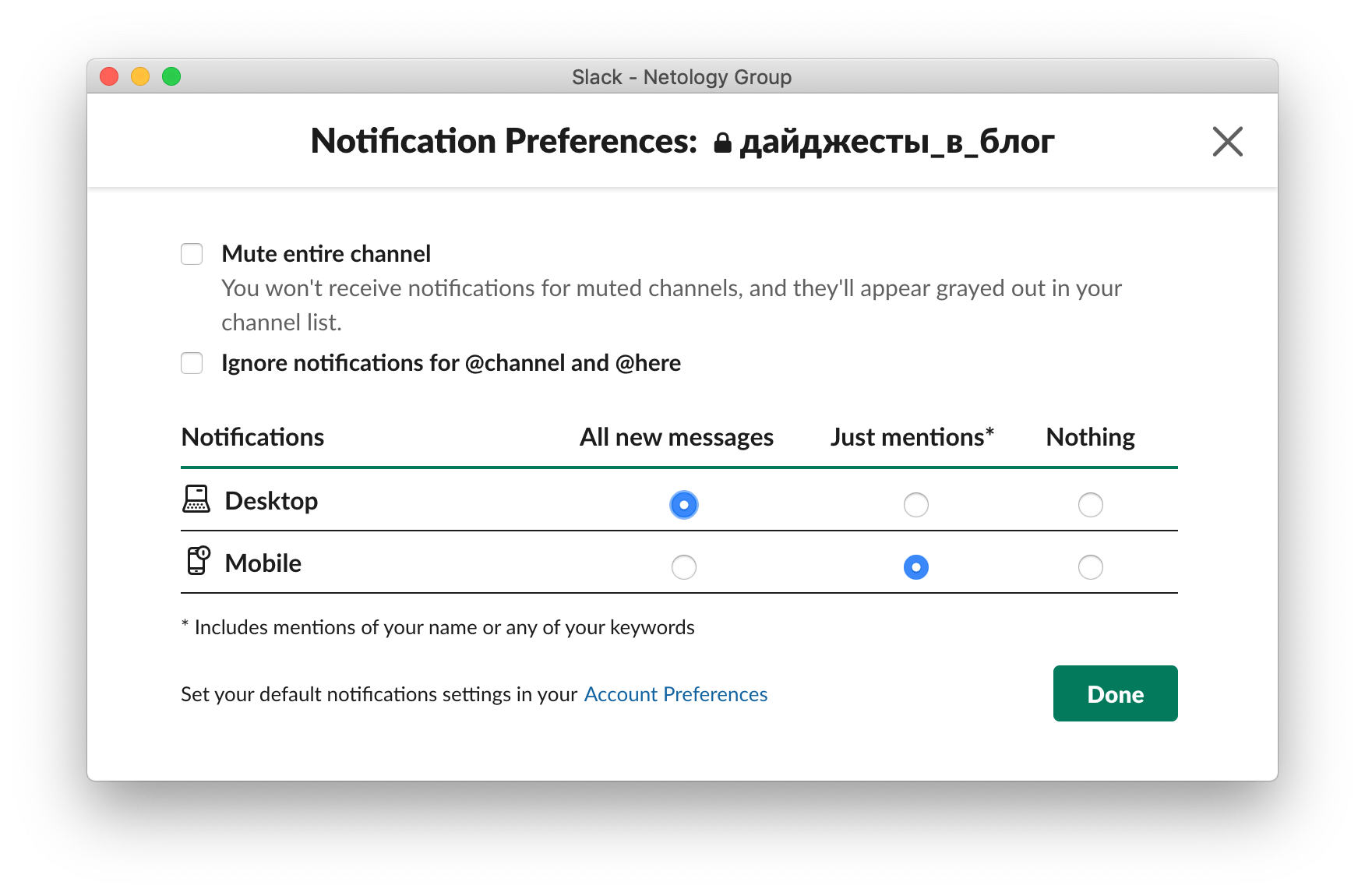
Task: Confirm Desktop All new messages is selected
Action: tap(683, 504)
